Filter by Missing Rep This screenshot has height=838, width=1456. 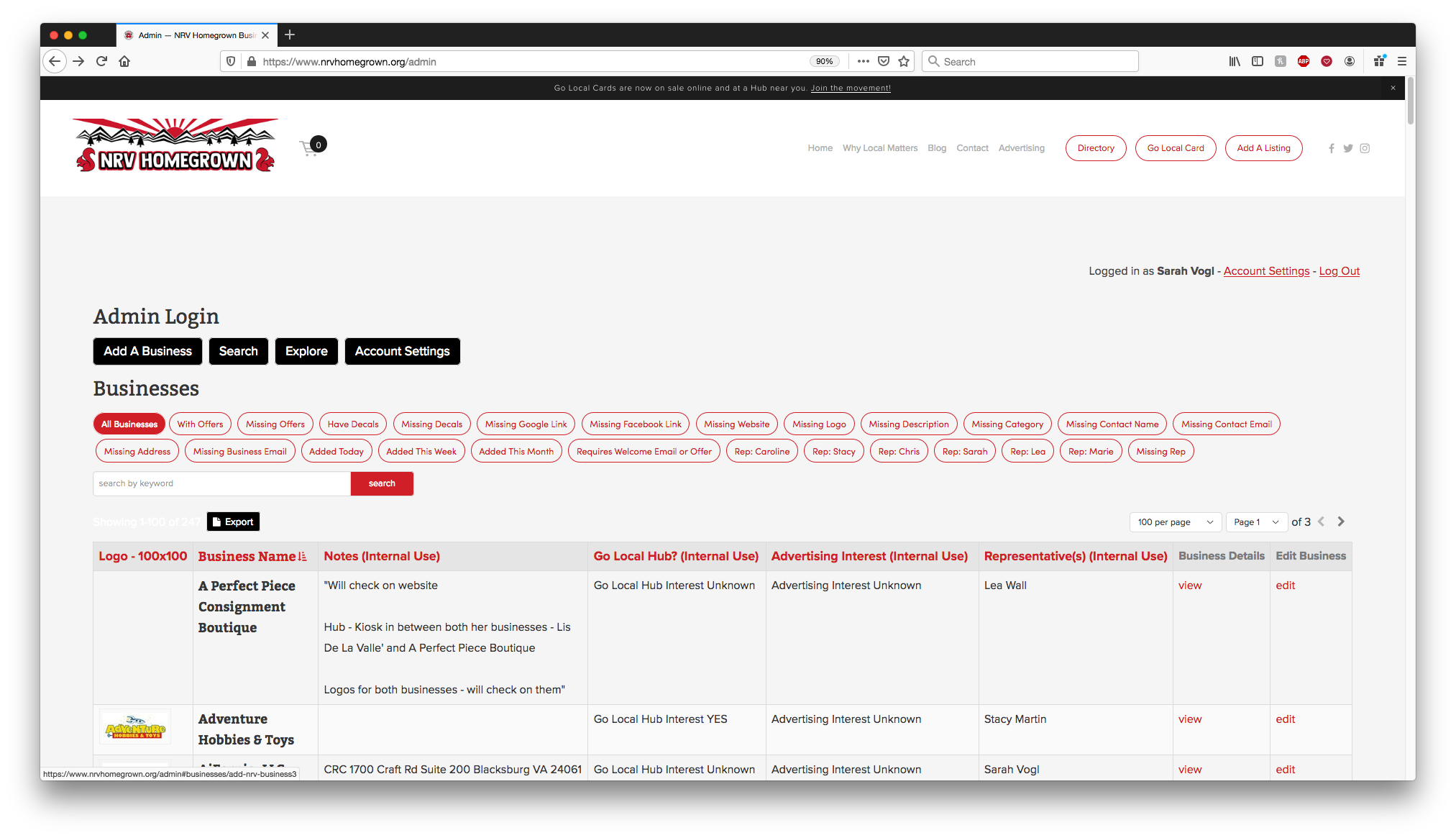(1160, 452)
